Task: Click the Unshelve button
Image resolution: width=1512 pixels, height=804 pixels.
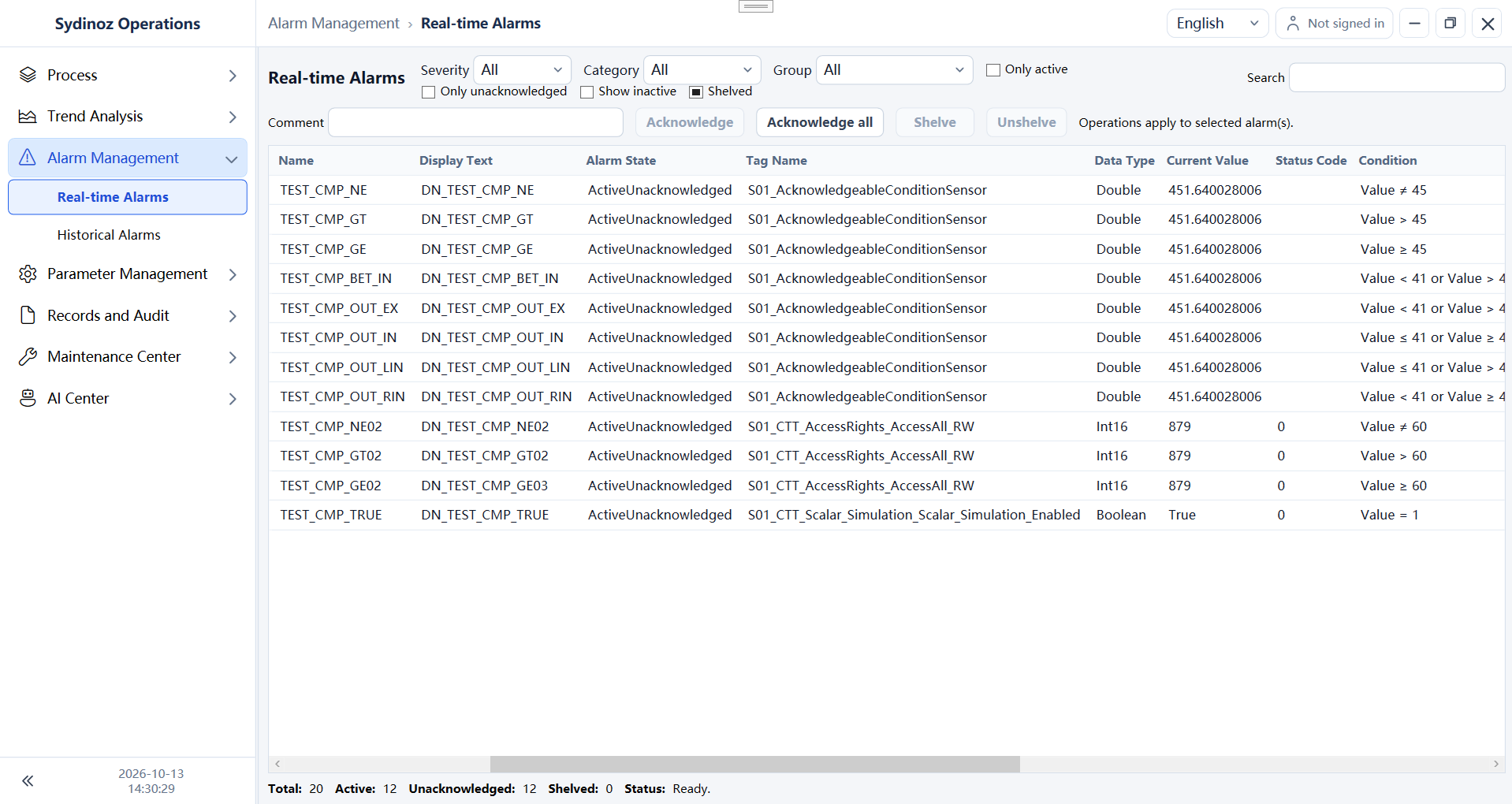Action: click(x=1026, y=122)
